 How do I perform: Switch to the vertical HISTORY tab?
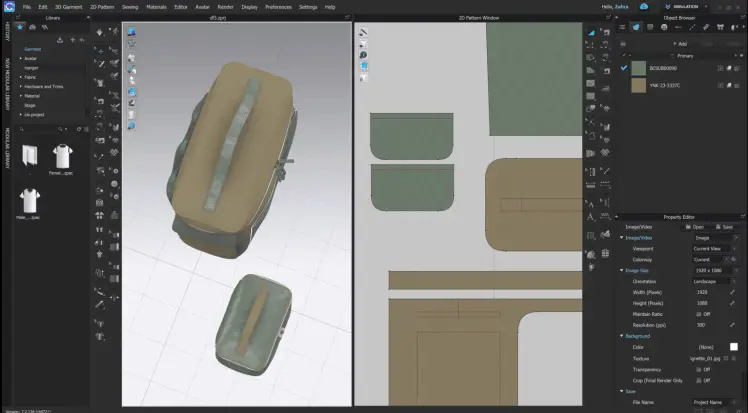coord(7,31)
